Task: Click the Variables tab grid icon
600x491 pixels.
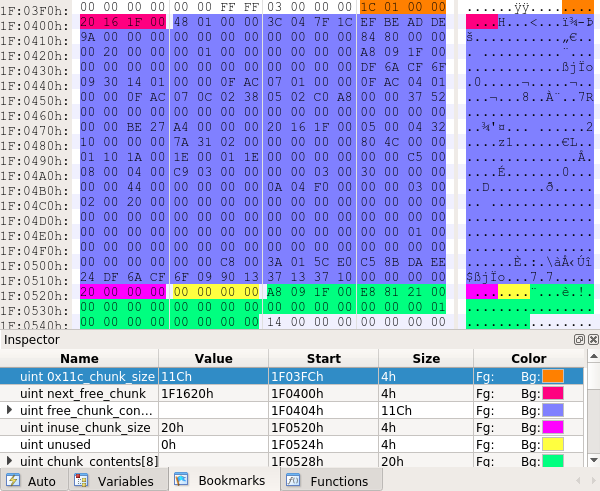Action: tap(81, 480)
